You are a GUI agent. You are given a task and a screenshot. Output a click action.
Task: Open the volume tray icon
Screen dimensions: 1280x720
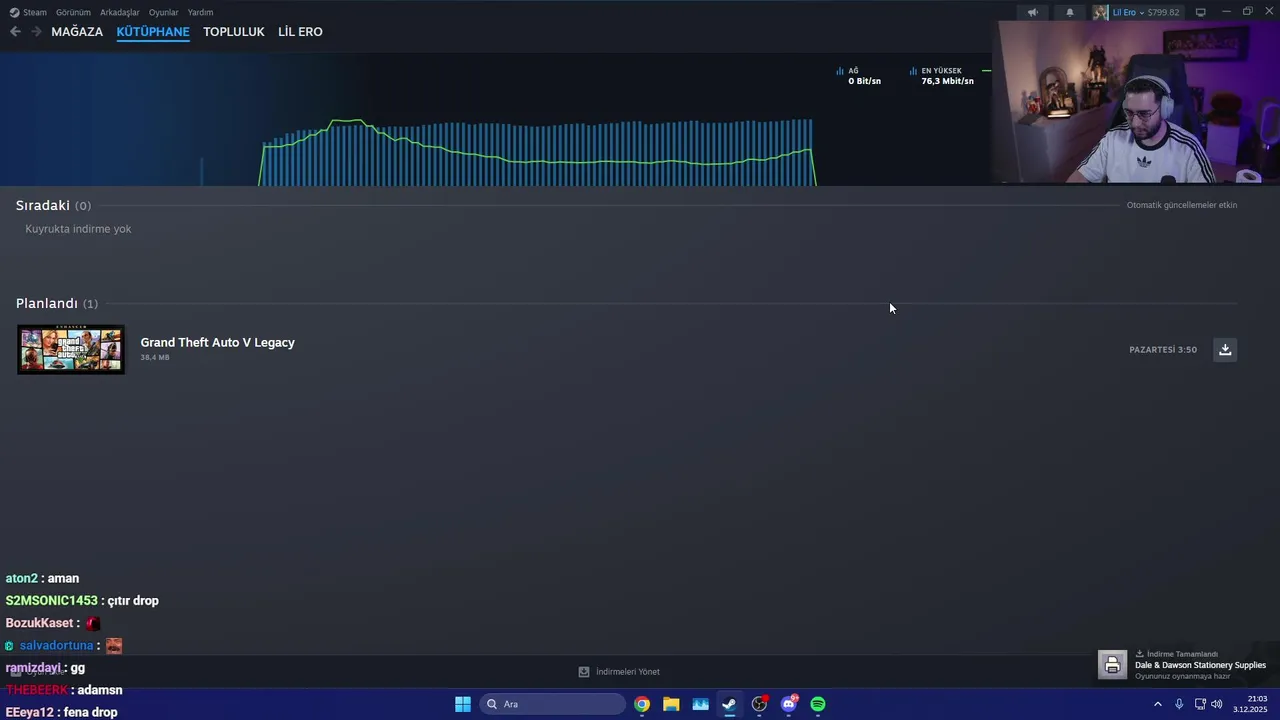click(1217, 704)
